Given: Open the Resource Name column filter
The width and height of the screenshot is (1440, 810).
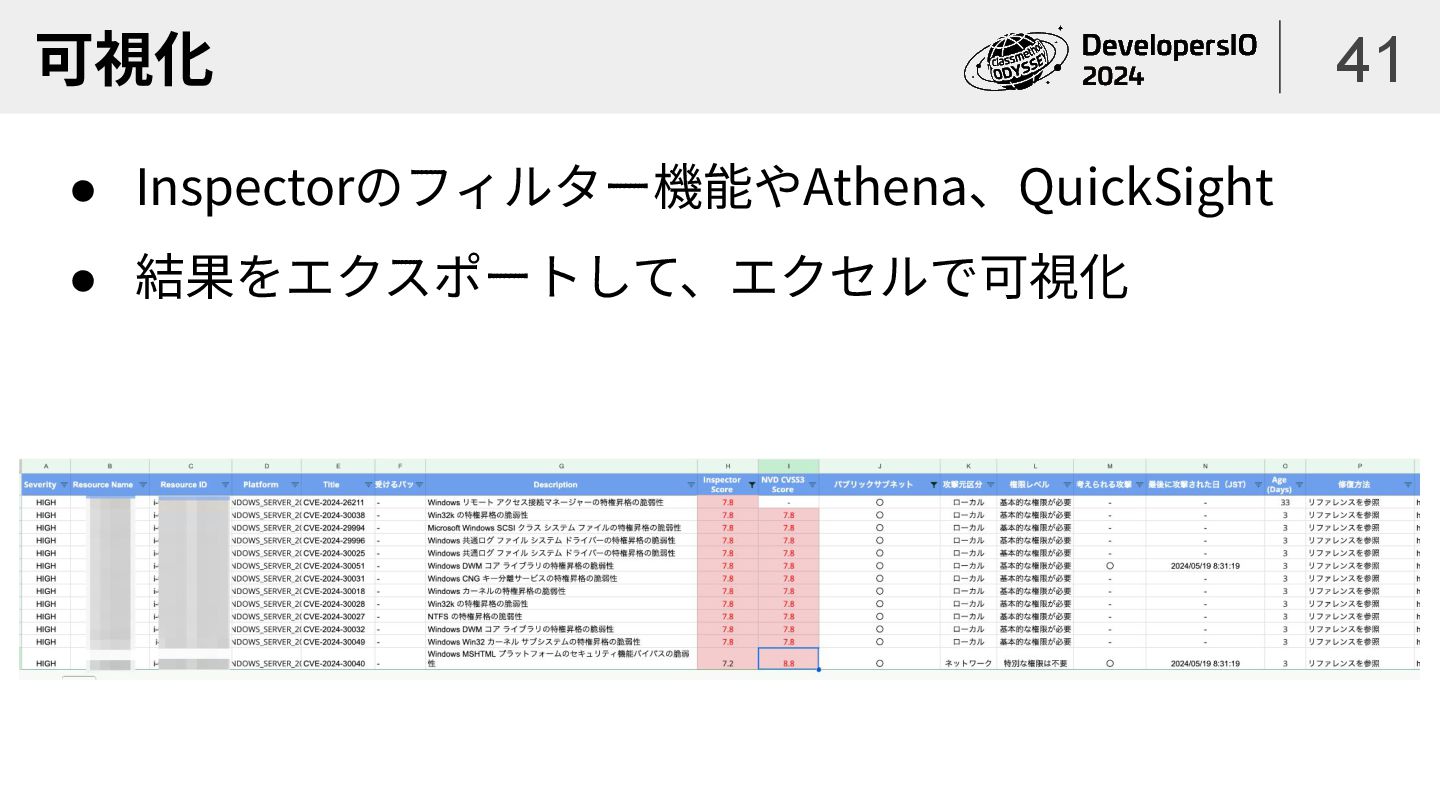Looking at the screenshot, I should click(x=142, y=485).
